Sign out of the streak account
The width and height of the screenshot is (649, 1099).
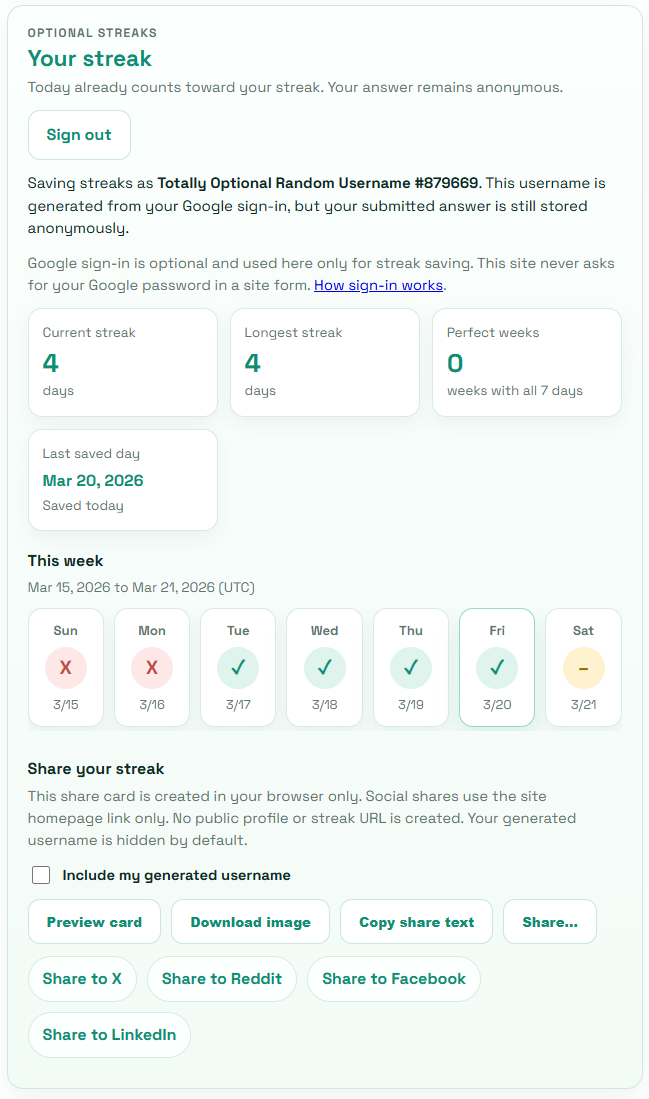[79, 135]
